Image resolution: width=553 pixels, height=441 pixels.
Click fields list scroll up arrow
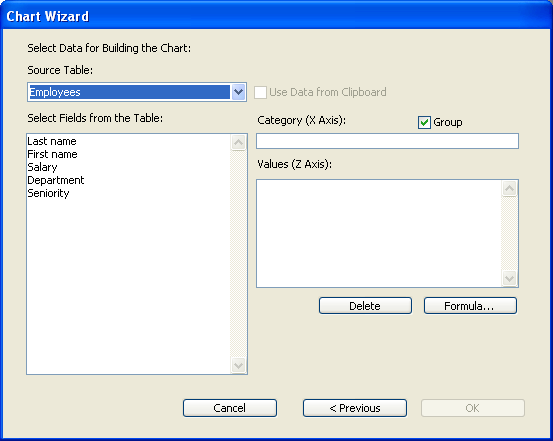tap(238, 143)
